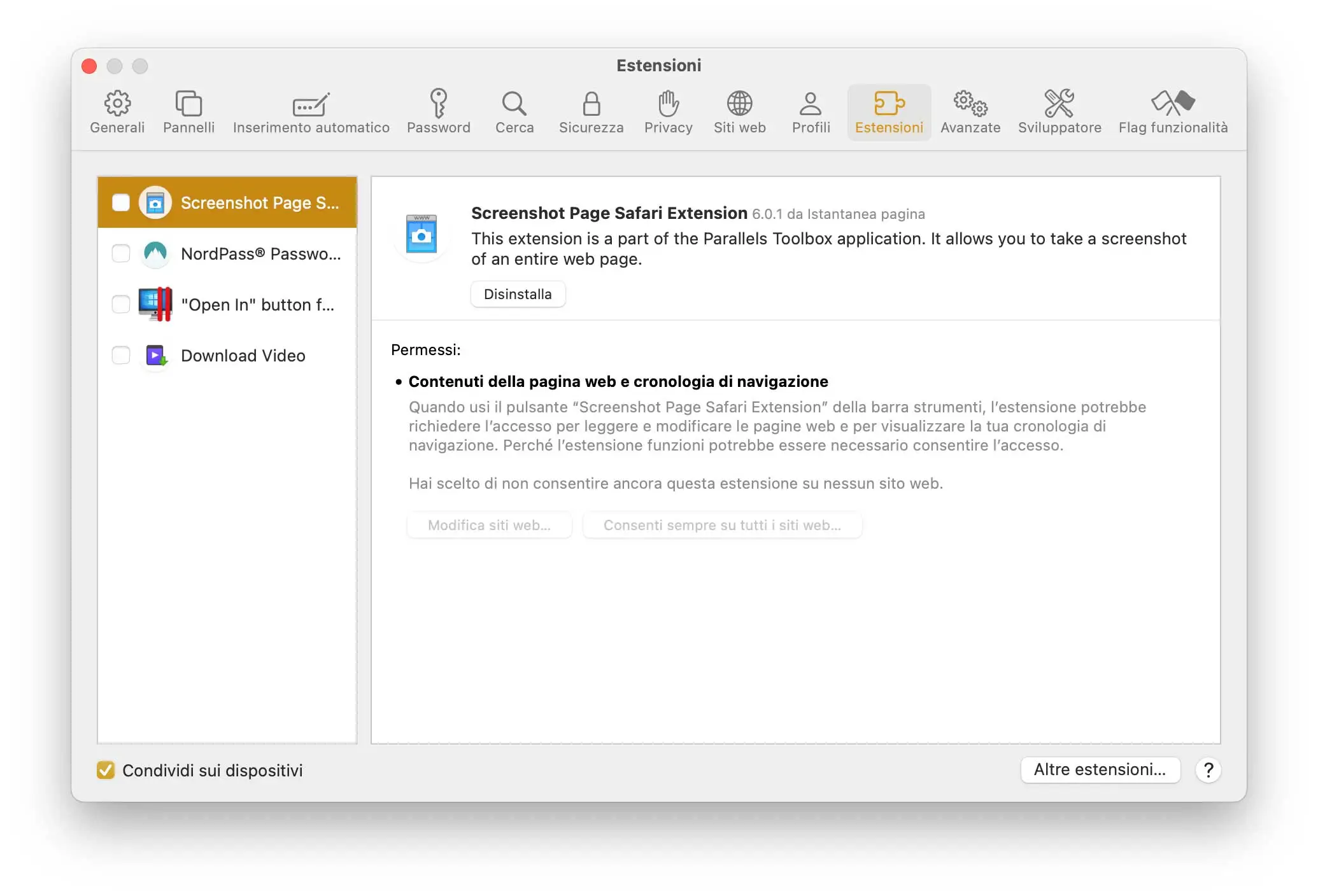Select the Cerca preferences pane
Screen dimensions: 1318x896
click(514, 112)
